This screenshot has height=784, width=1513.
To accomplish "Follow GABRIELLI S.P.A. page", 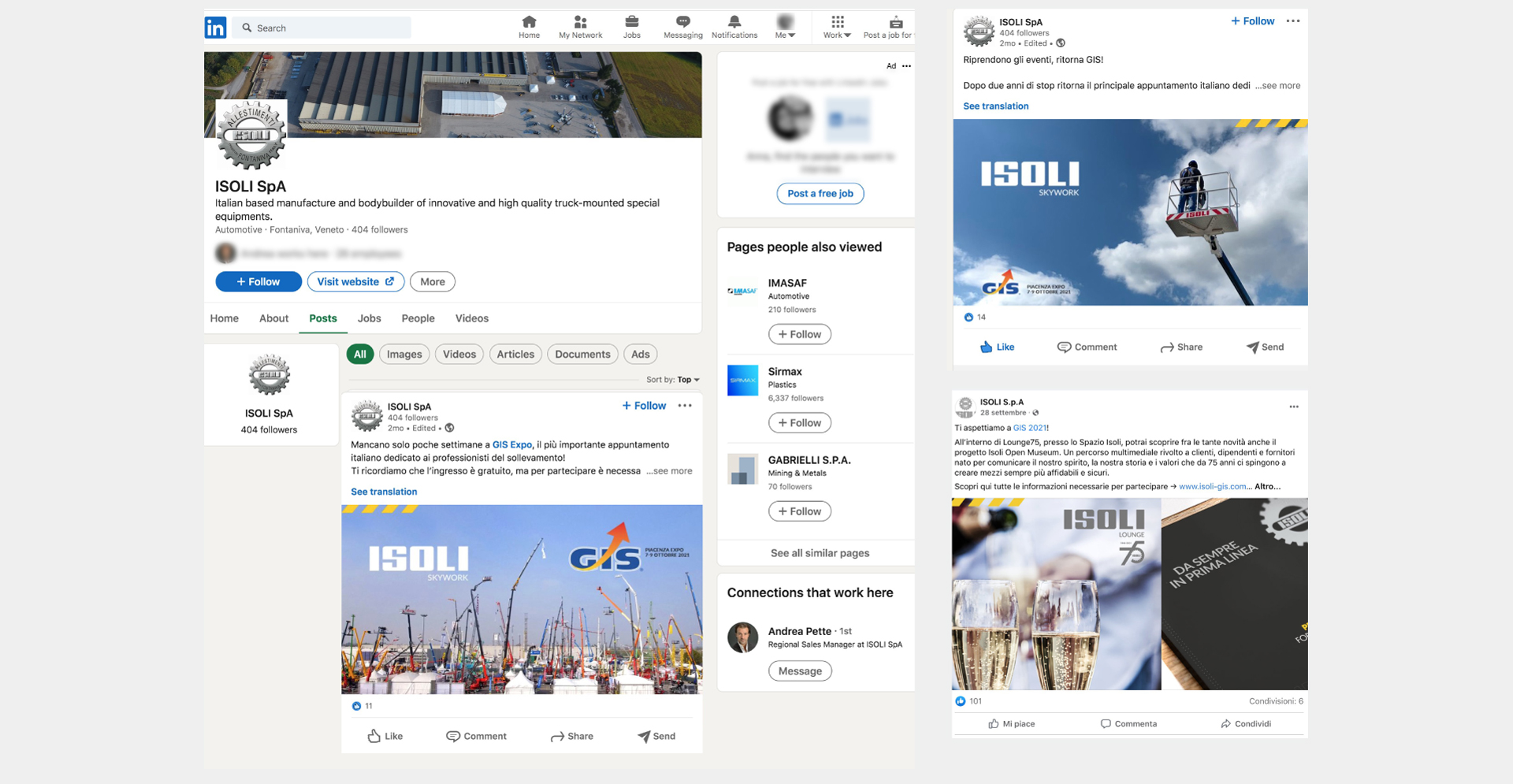I will (800, 511).
